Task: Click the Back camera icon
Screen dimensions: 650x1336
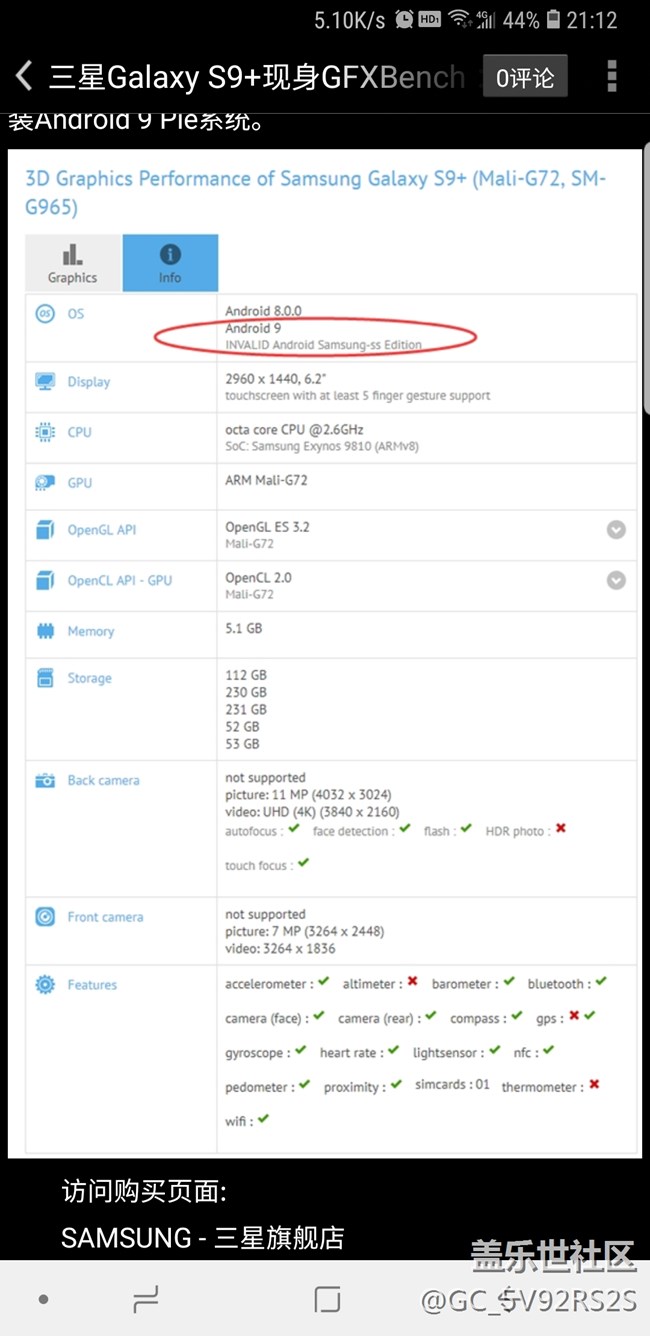Action: click(45, 781)
